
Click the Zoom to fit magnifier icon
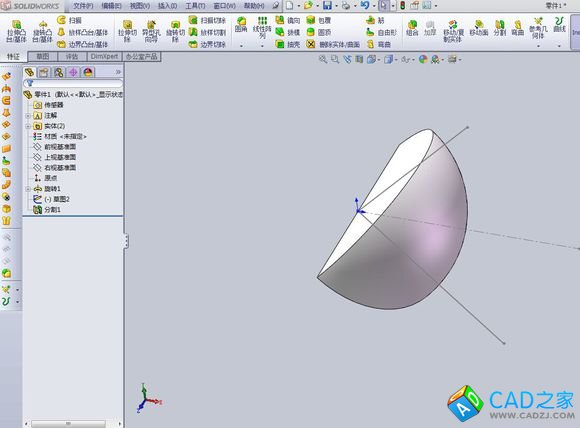323,59
